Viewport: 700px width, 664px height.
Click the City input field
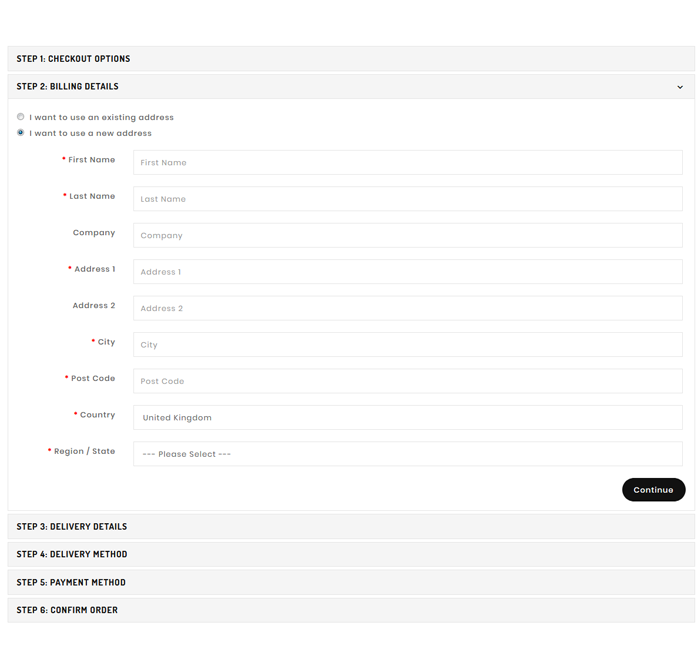click(407, 345)
